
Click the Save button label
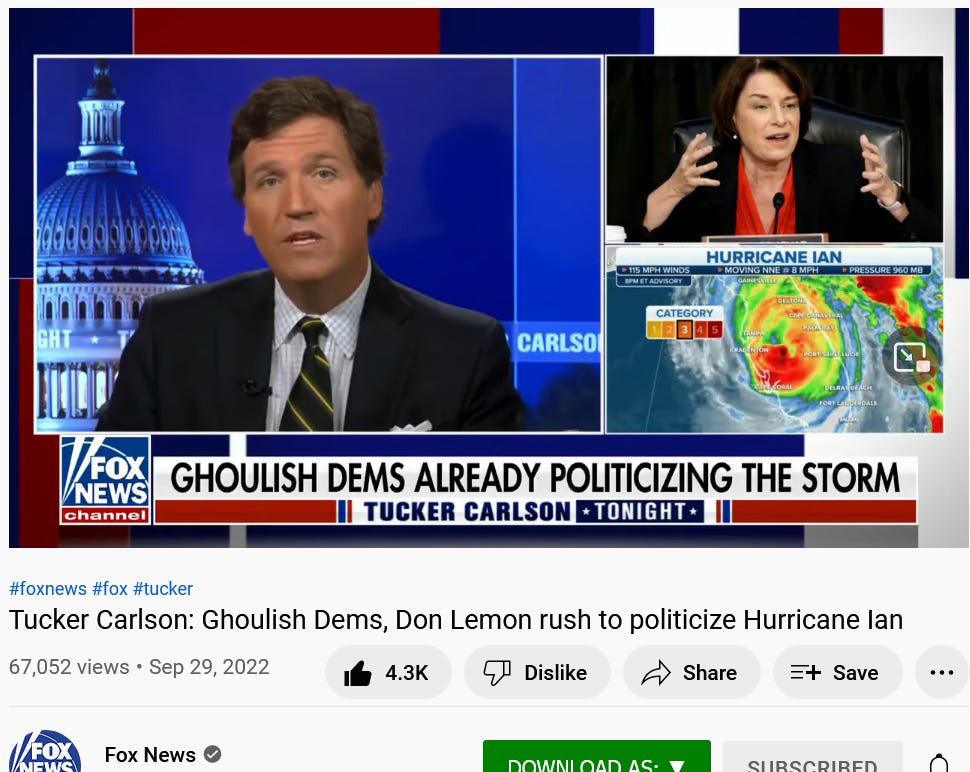856,672
